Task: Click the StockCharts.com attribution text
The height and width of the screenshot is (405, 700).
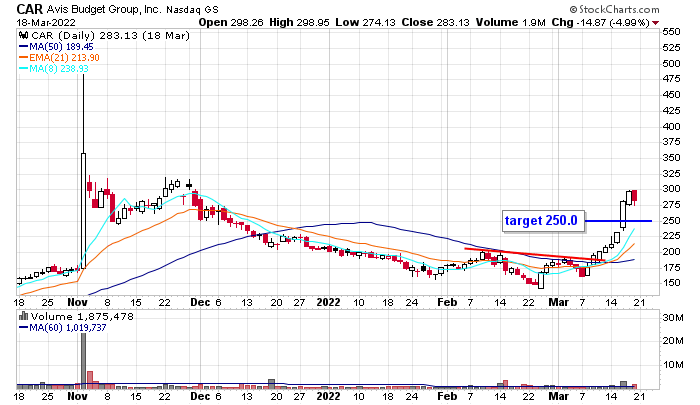Action: pyautogui.click(x=614, y=9)
